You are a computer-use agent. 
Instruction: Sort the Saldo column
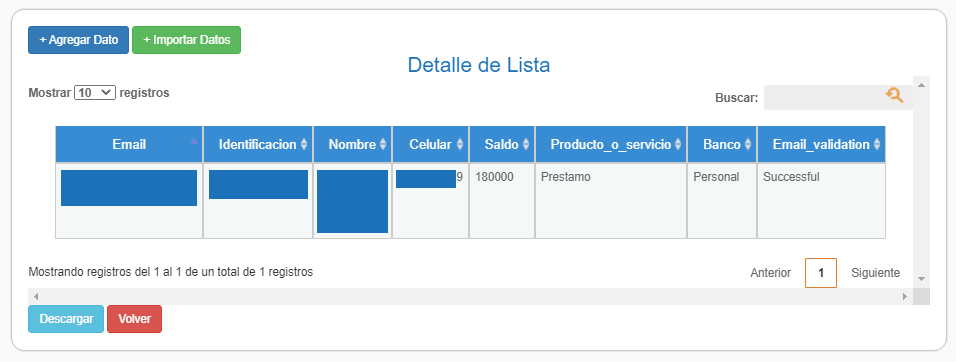coord(526,144)
